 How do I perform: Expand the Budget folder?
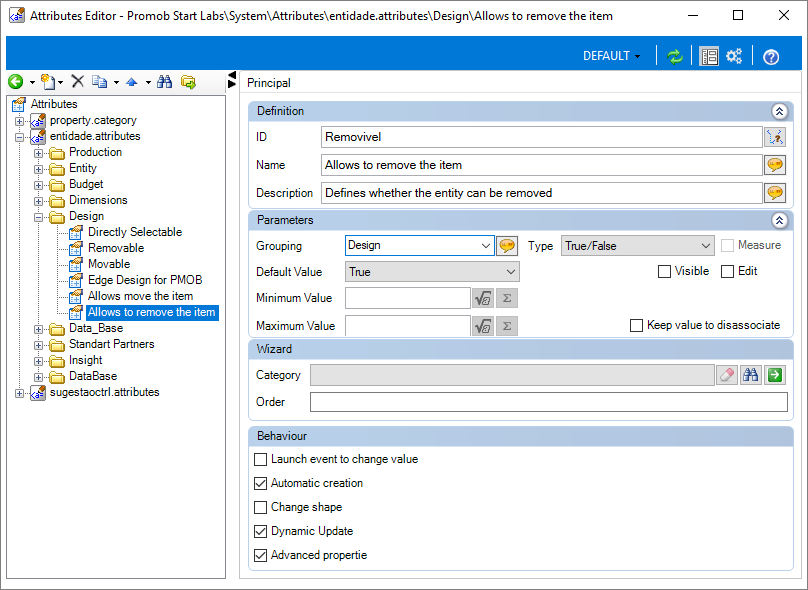(x=39, y=185)
